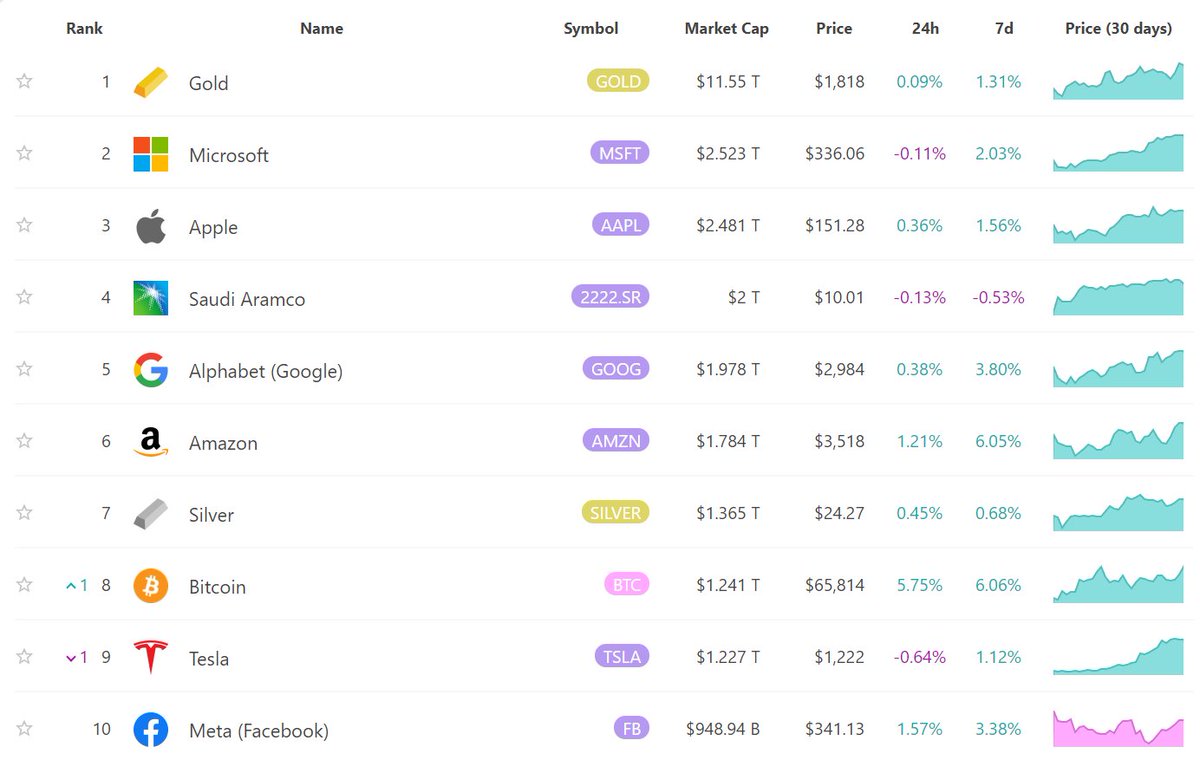Click the AMZN symbol badge
This screenshot has width=1200, height=760.
(x=616, y=441)
